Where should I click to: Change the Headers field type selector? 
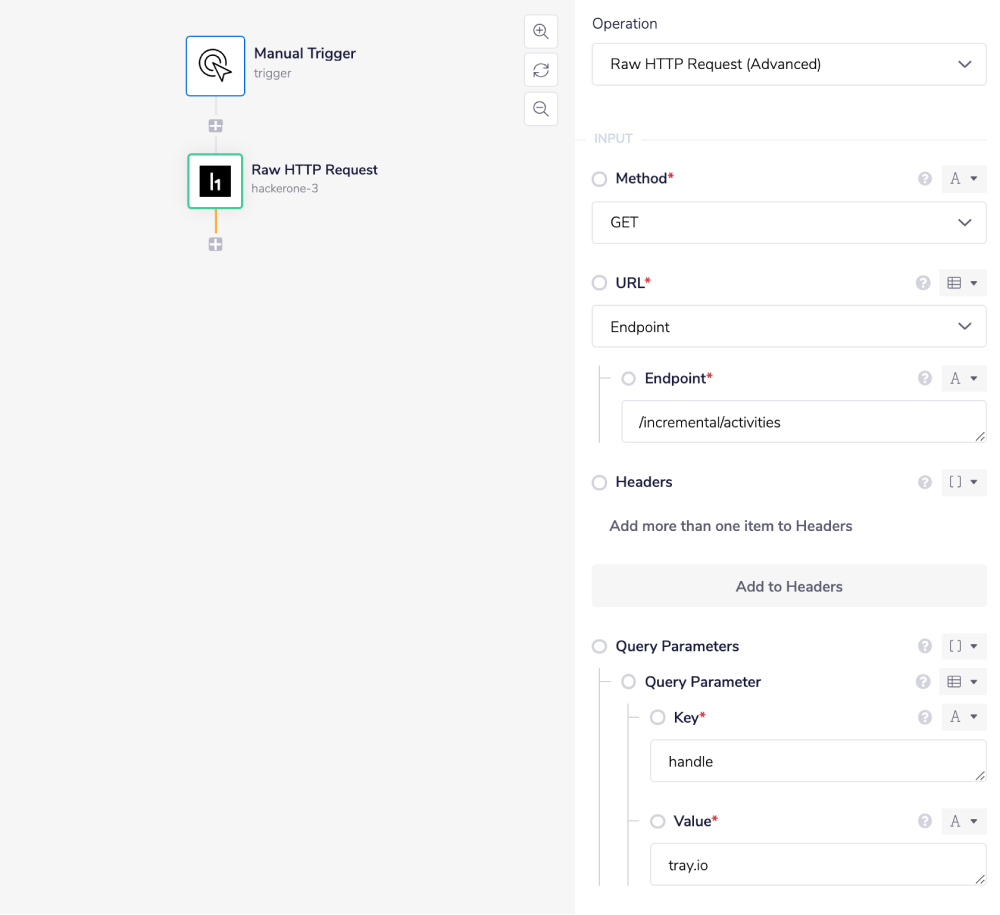click(x=963, y=482)
